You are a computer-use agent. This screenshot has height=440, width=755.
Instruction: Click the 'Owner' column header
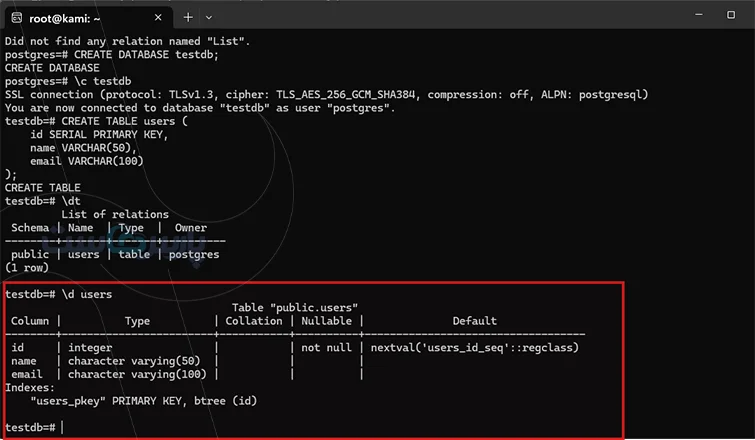(x=191, y=228)
